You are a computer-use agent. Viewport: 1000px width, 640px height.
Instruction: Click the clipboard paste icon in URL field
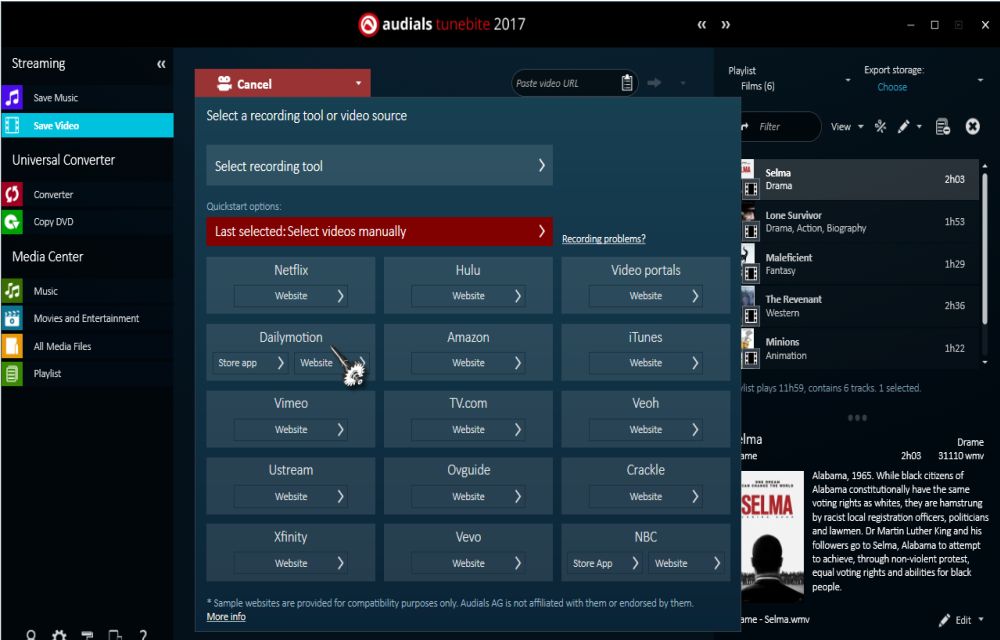[x=627, y=83]
